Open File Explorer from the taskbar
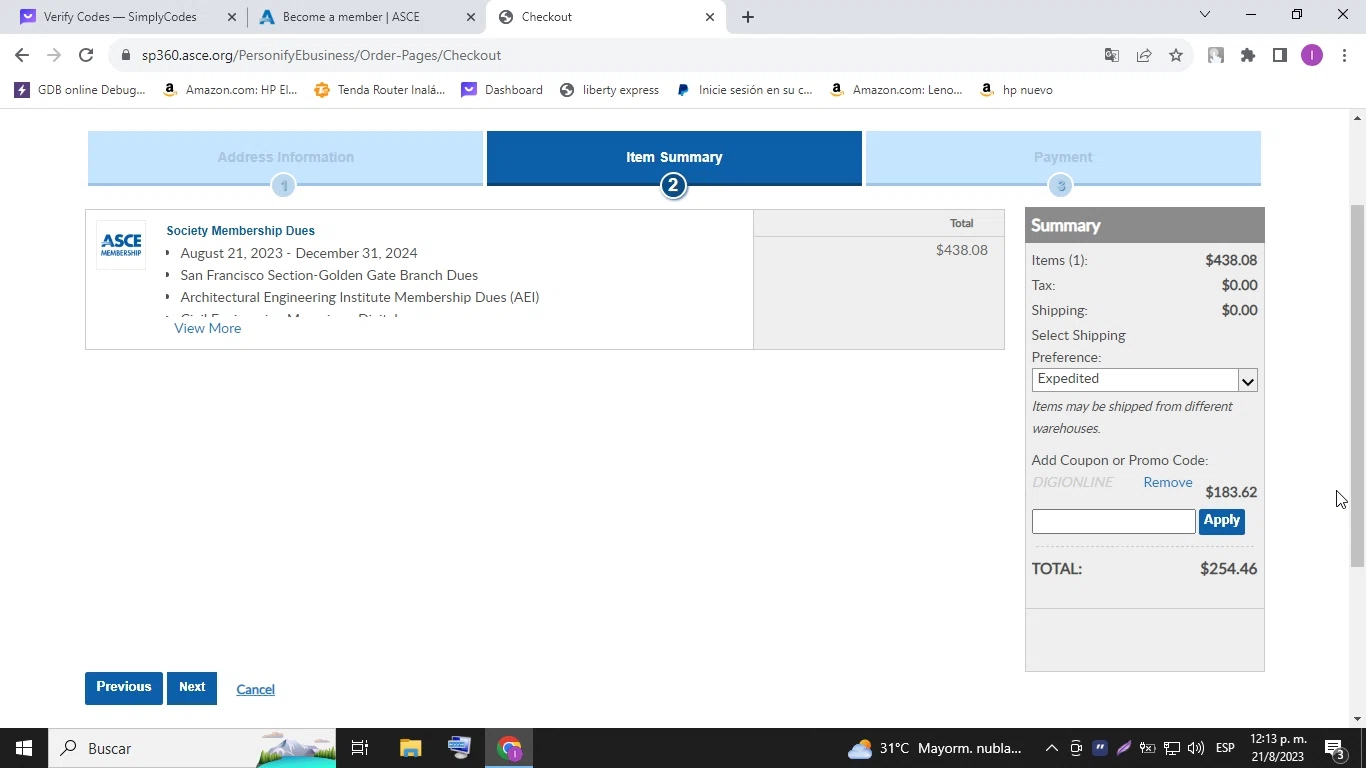1366x768 pixels. pos(410,748)
